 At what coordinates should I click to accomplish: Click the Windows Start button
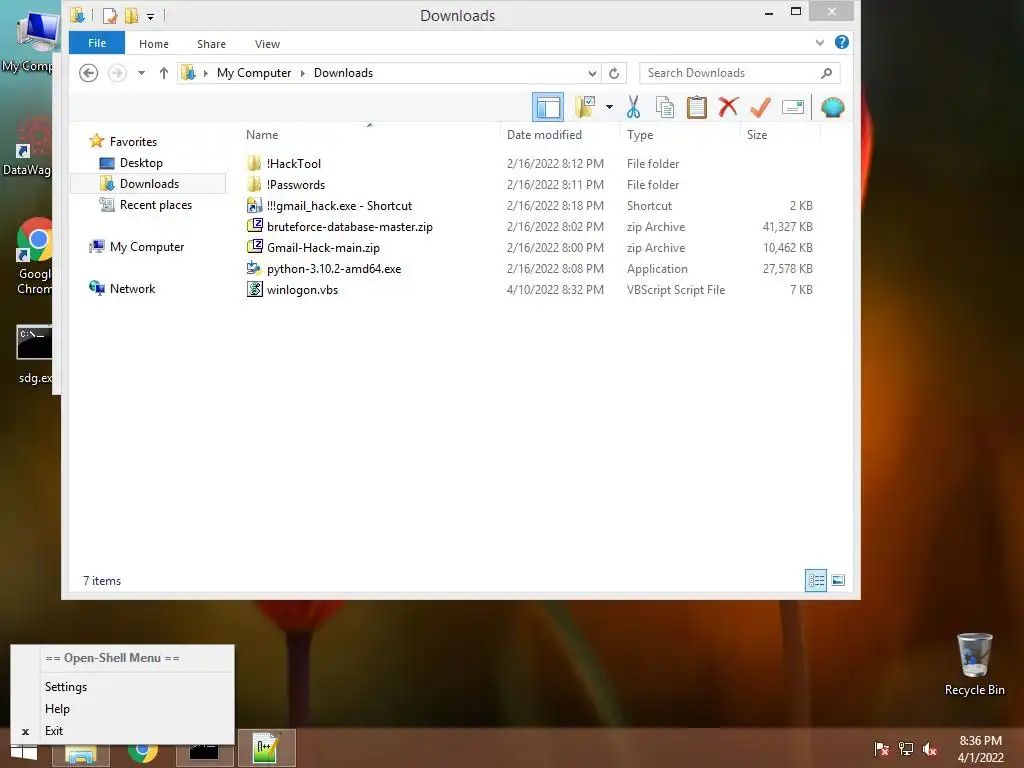pyautogui.click(x=25, y=752)
